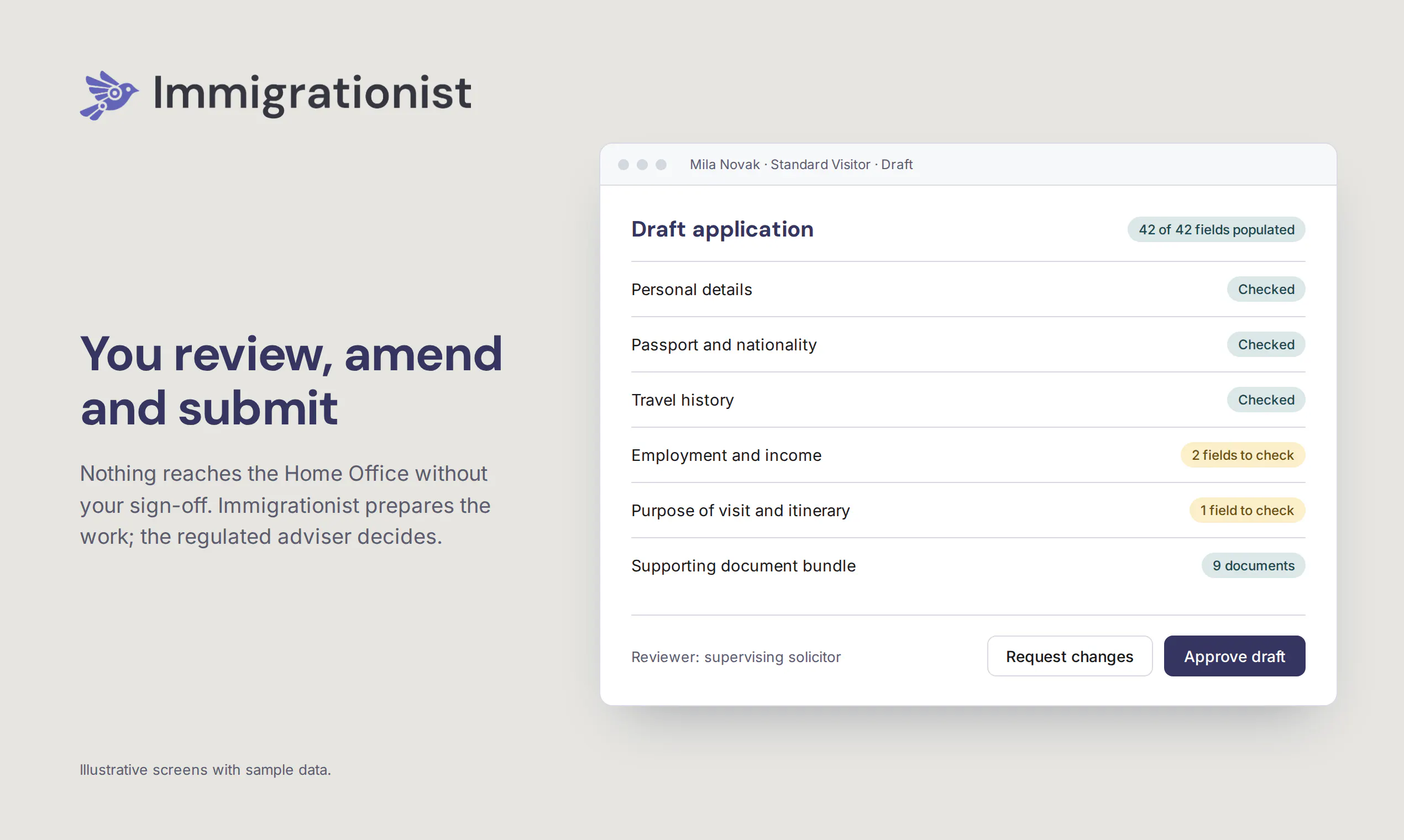This screenshot has width=1404, height=840.
Task: Click the third grey window control dot
Action: 661,165
